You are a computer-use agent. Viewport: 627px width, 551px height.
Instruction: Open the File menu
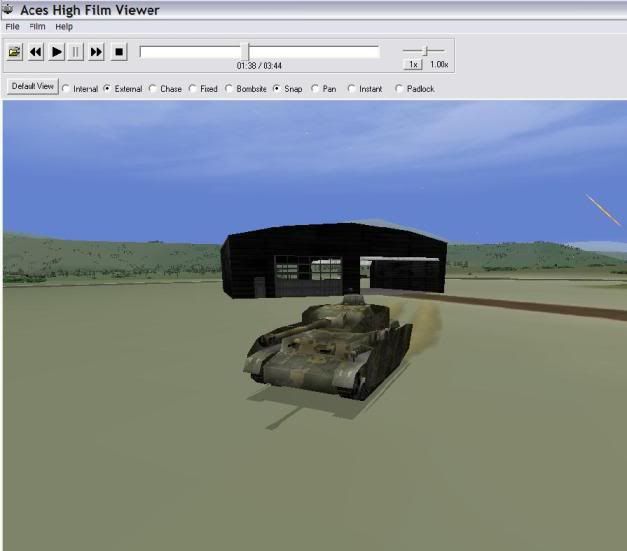12,27
